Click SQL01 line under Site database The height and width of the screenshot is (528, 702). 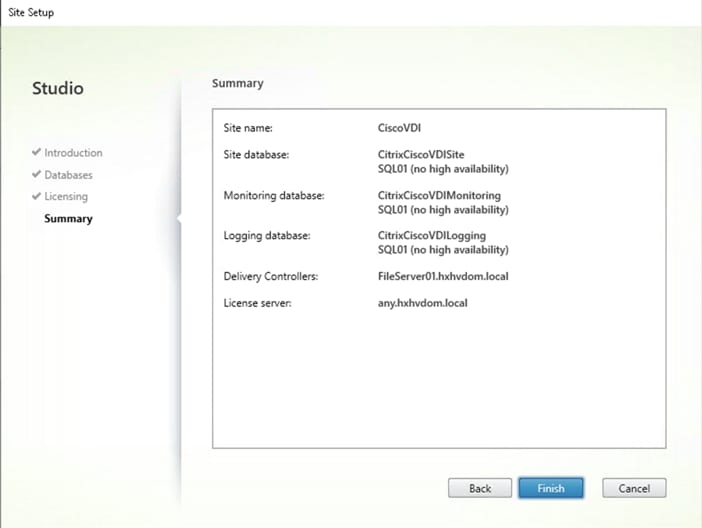tap(443, 169)
